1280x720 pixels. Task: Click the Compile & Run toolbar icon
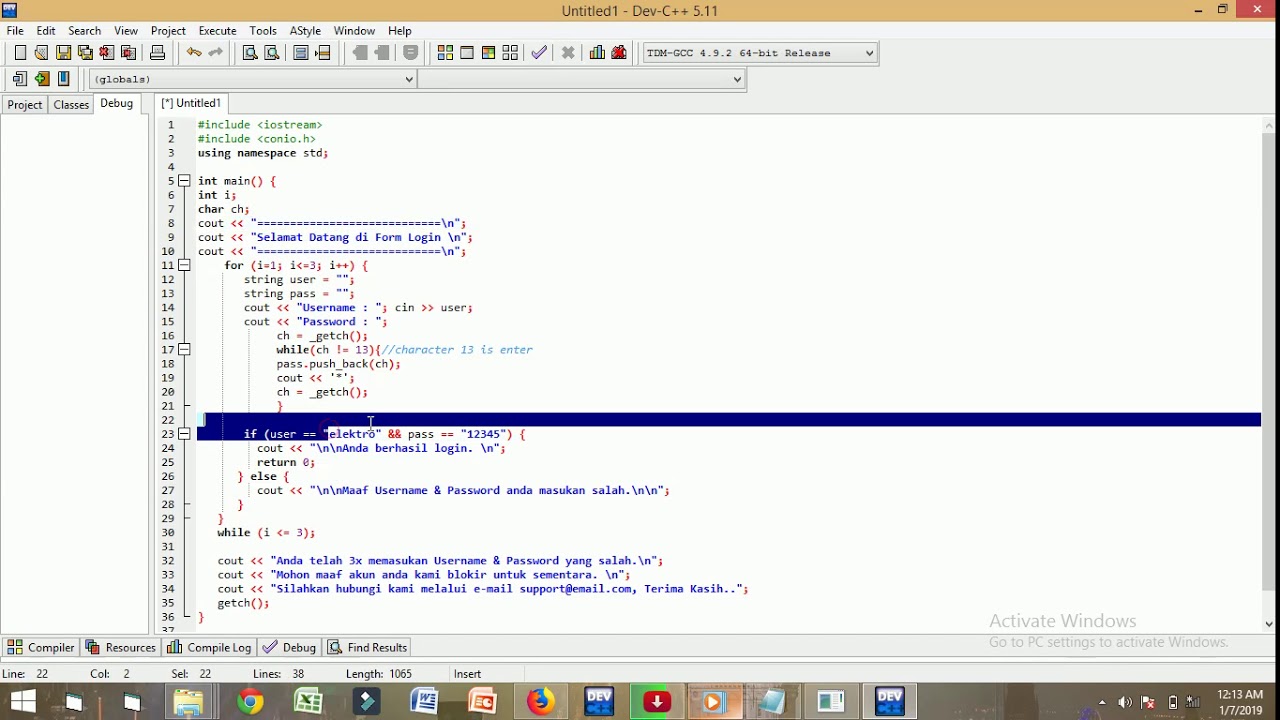[x=488, y=53]
